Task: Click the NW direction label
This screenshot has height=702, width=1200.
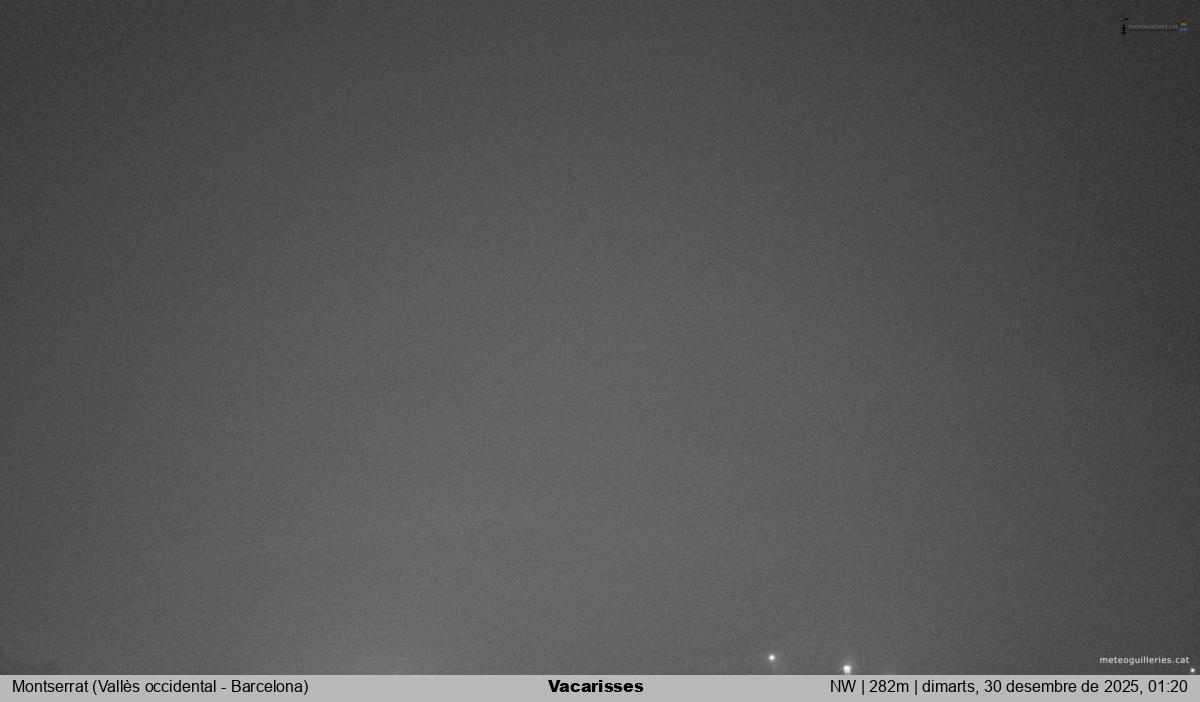Action: pos(842,687)
